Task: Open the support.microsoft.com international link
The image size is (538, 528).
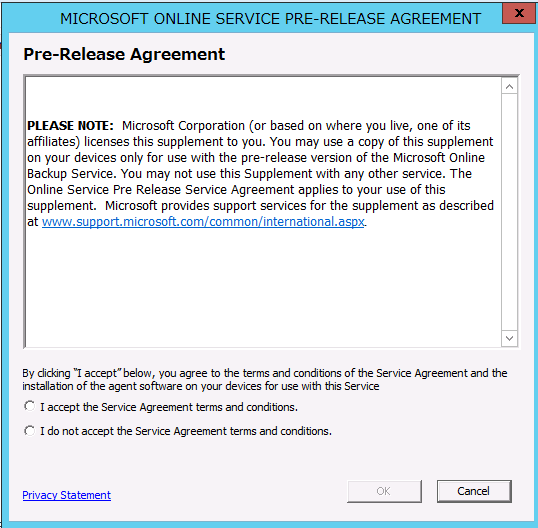Action: tap(203, 222)
